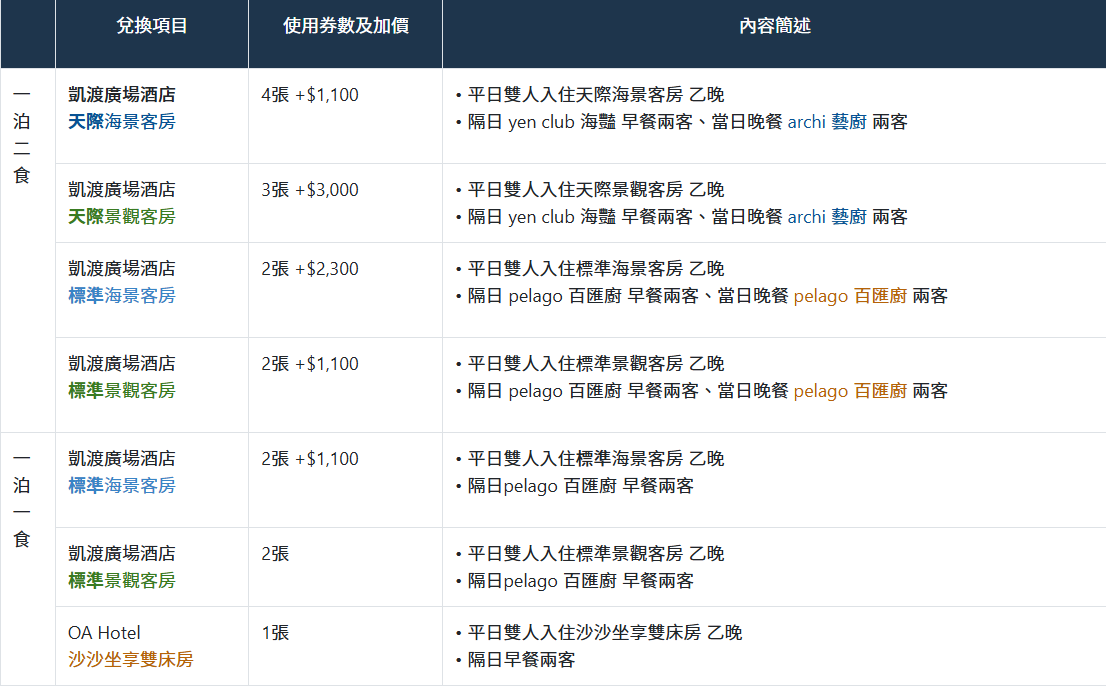Click blue archi 藝廚 in 天際海景客房 row
Image resolution: width=1106 pixels, height=687 pixels.
(x=827, y=122)
